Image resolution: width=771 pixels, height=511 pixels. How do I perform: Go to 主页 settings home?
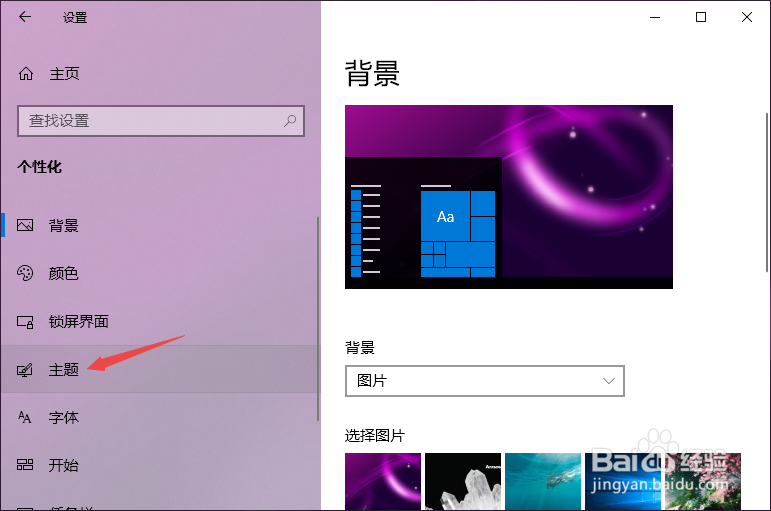click(160, 74)
